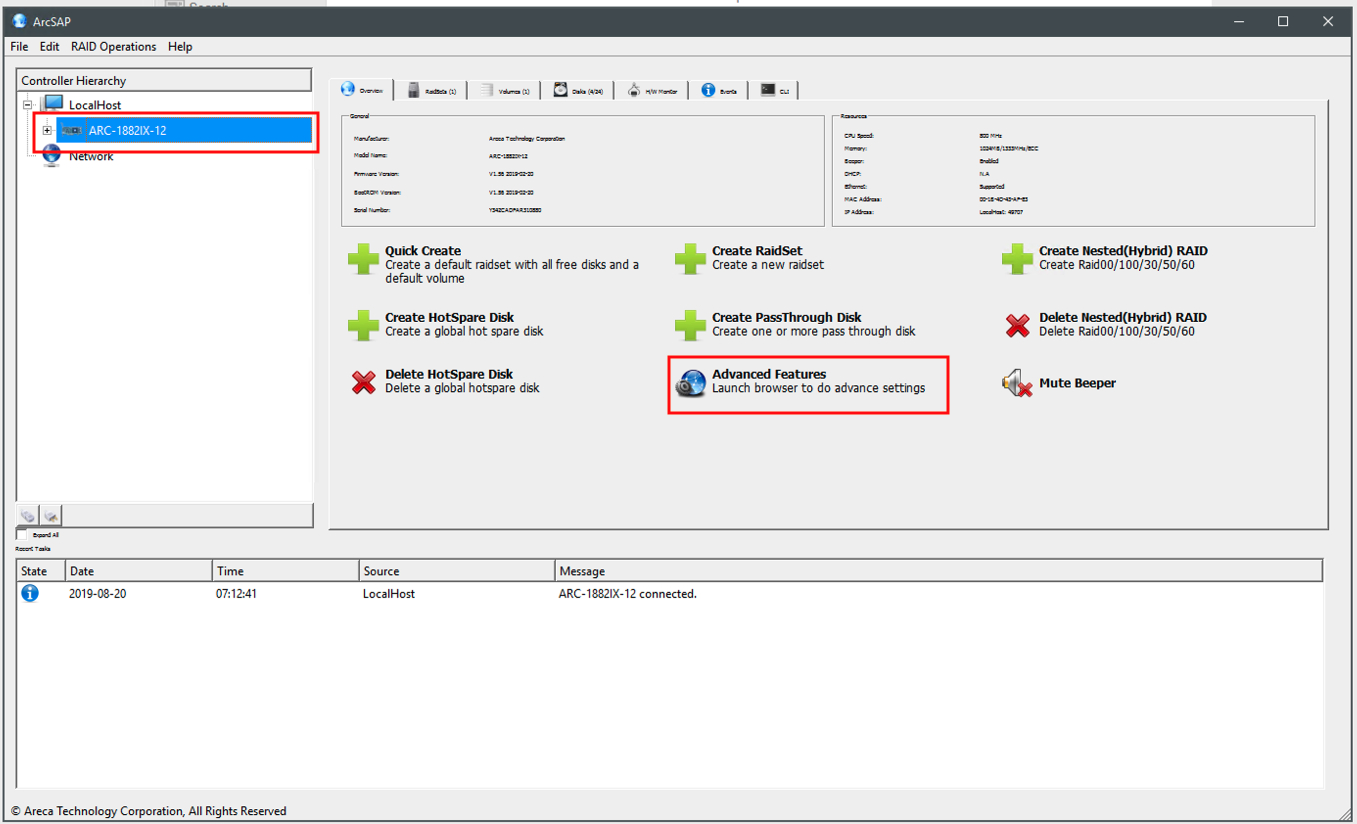This screenshot has height=824, width=1357.
Task: Click the blue info icon in the State column
Action: (31, 594)
